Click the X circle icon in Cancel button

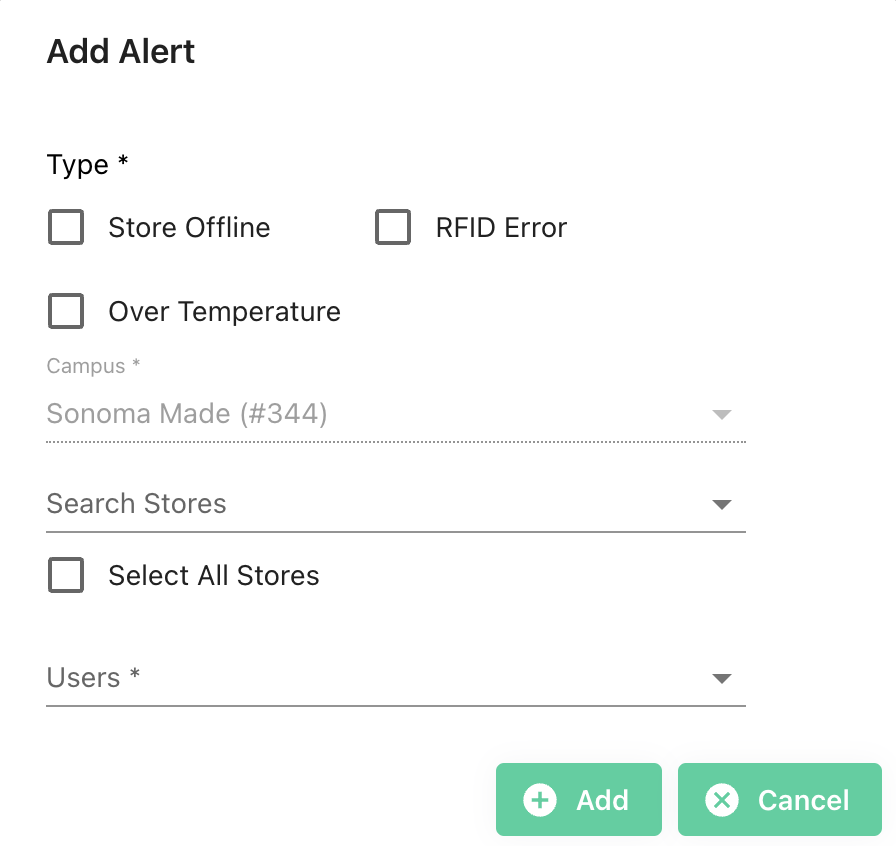click(722, 800)
